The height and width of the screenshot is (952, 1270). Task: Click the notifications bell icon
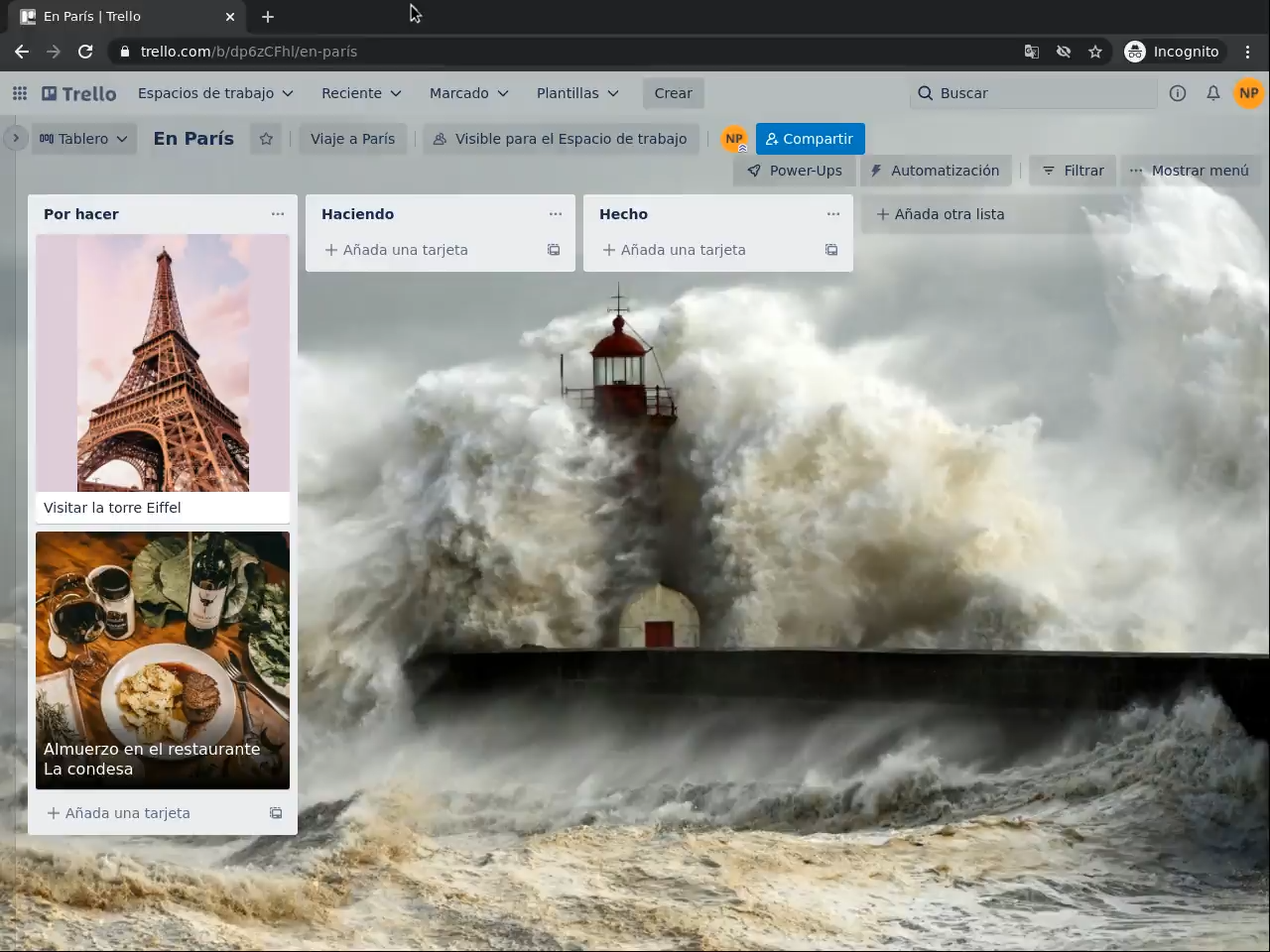click(1212, 93)
